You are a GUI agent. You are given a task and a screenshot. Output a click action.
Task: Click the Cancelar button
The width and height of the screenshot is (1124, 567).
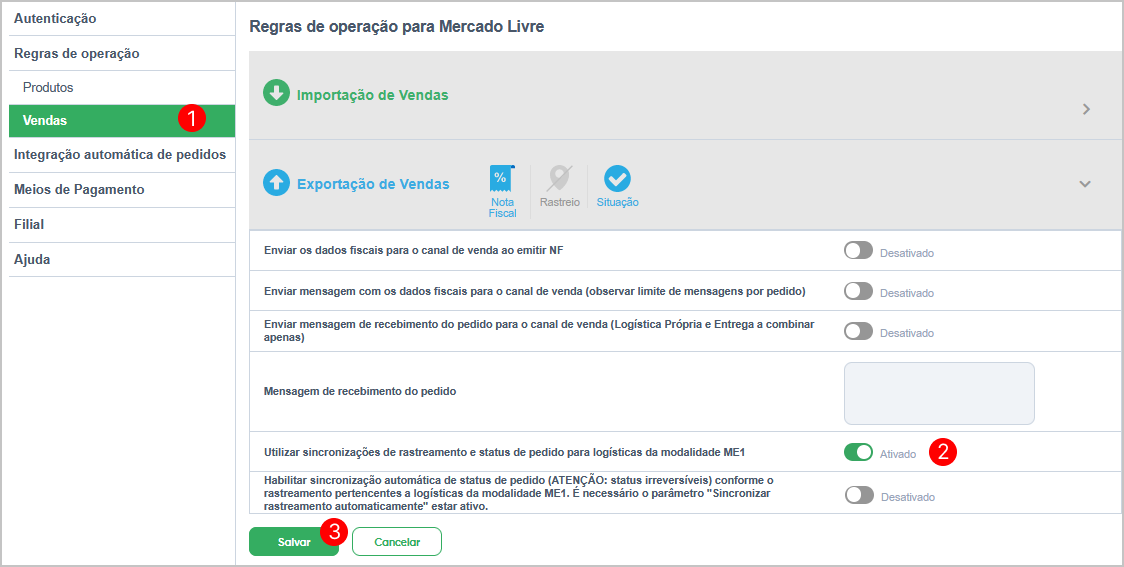(x=397, y=543)
